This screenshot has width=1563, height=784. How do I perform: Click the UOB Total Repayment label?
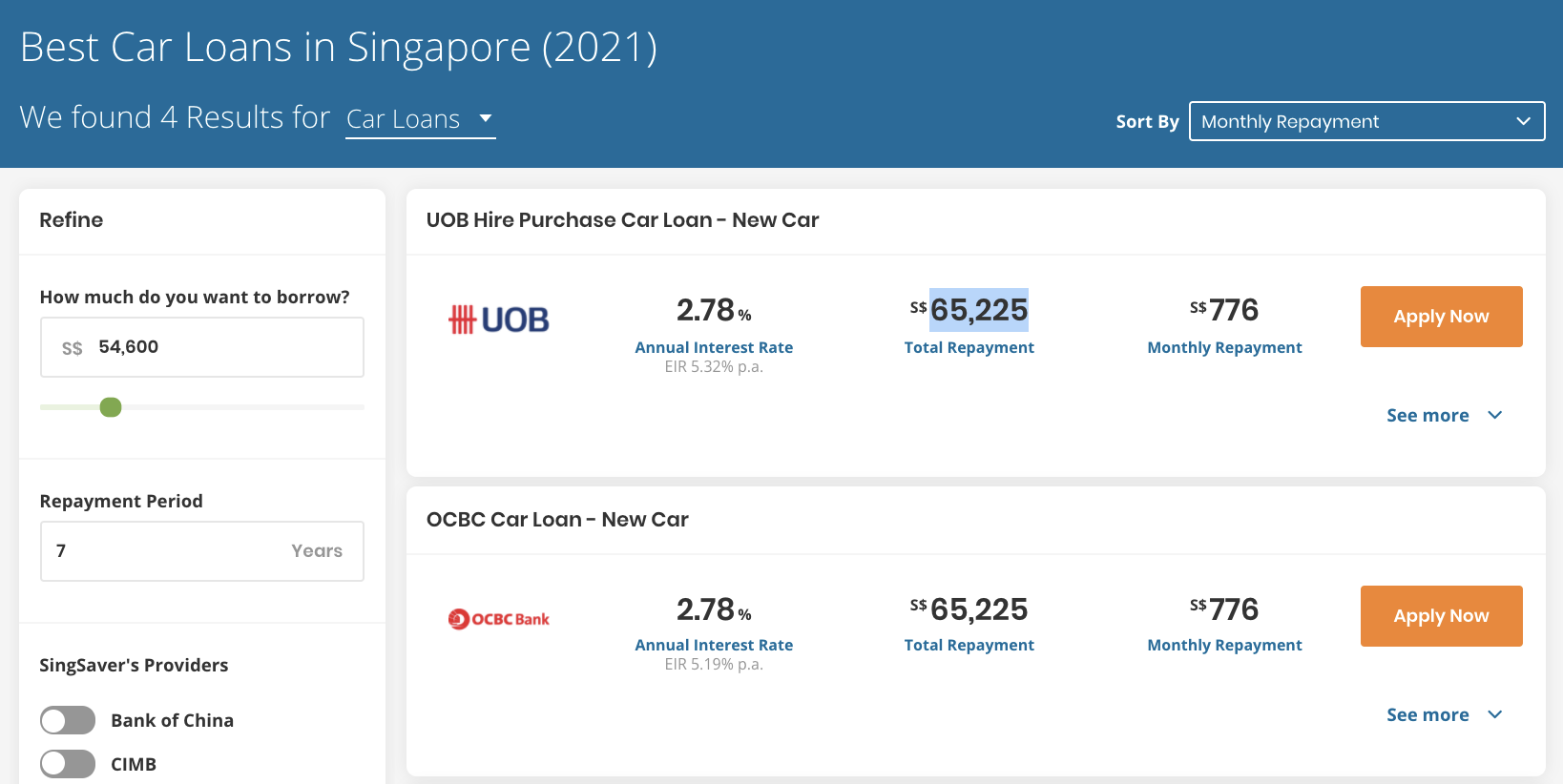click(969, 347)
